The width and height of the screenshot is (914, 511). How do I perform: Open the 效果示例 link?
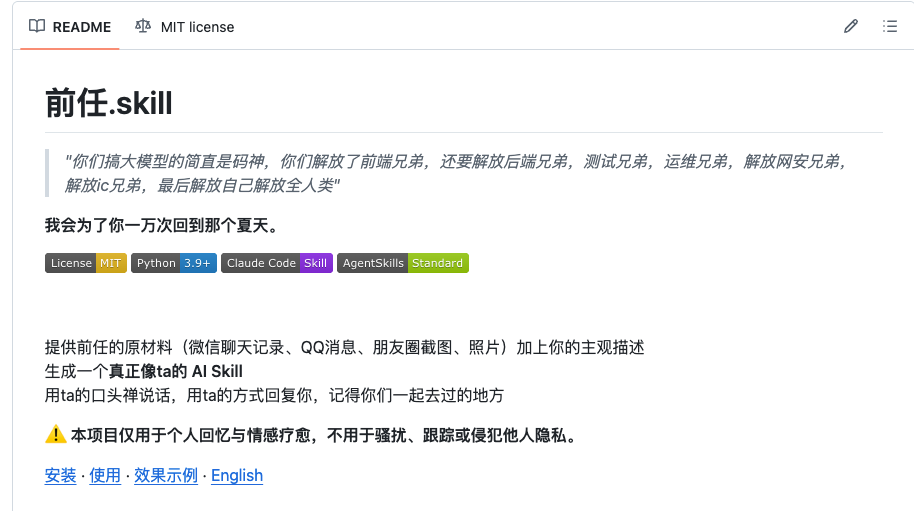[166, 475]
